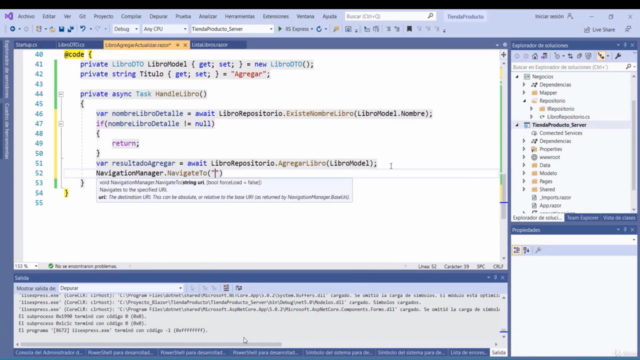
Task: Click the new project toolbar icon
Action: point(39,29)
